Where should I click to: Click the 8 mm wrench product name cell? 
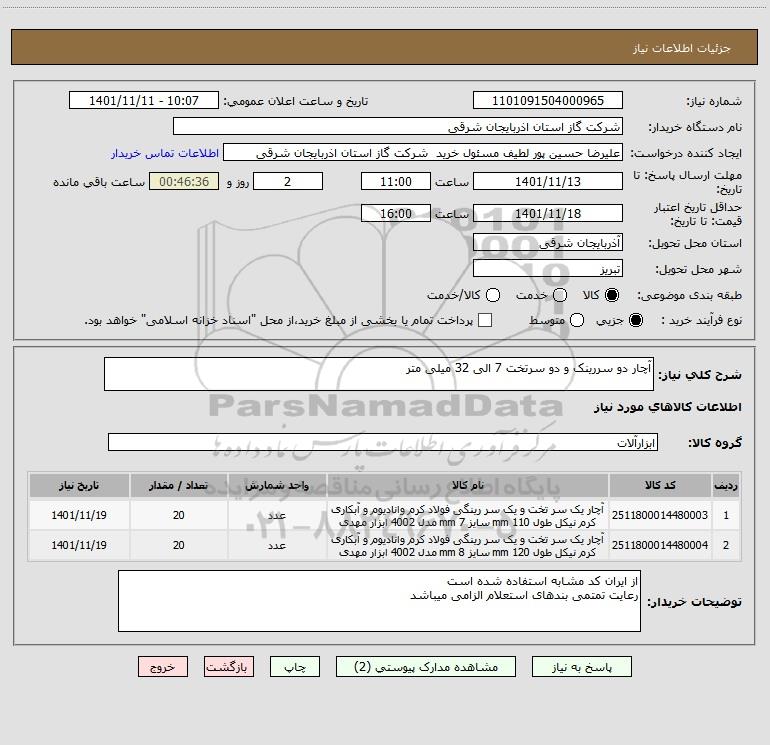468,545
